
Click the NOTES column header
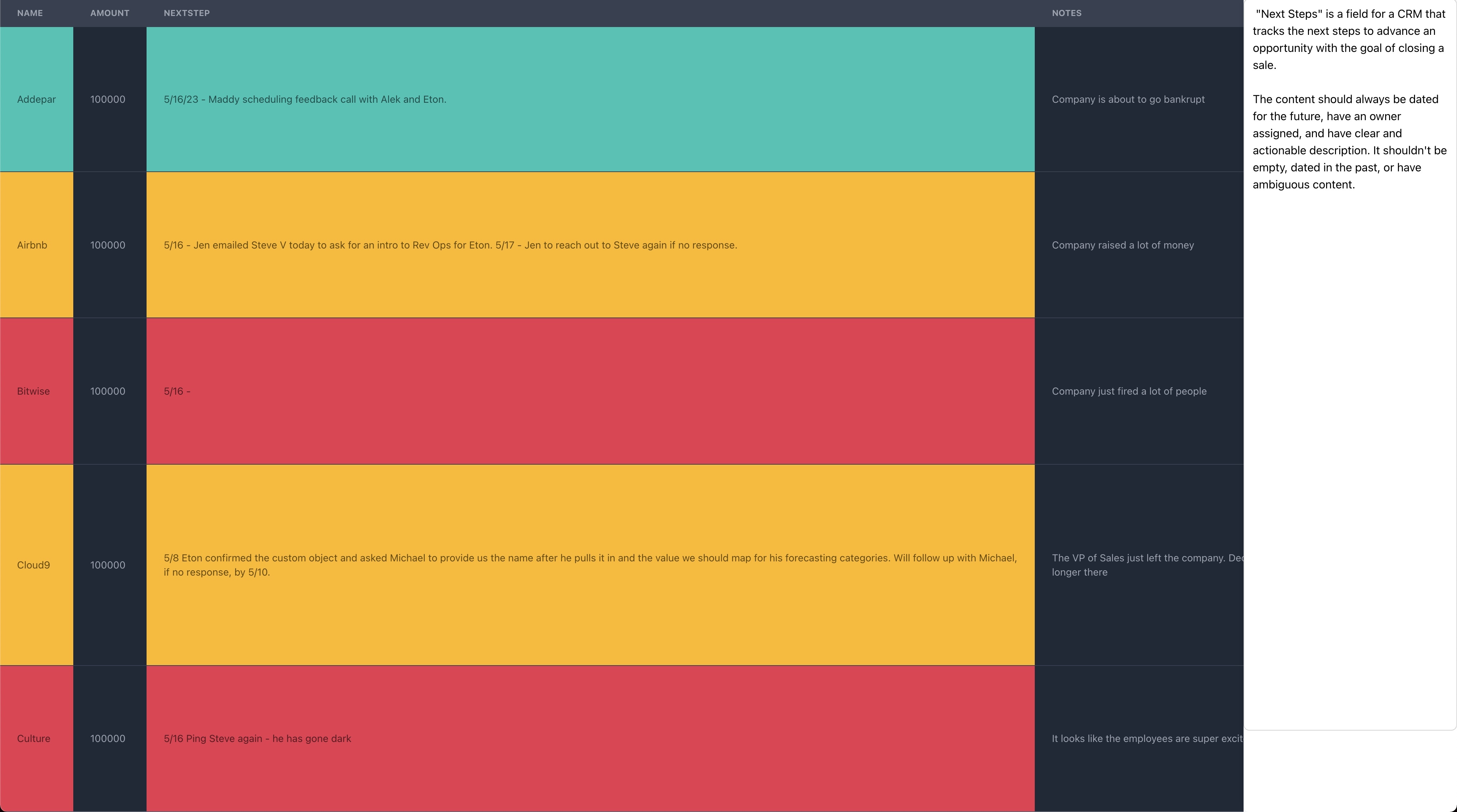click(1066, 13)
